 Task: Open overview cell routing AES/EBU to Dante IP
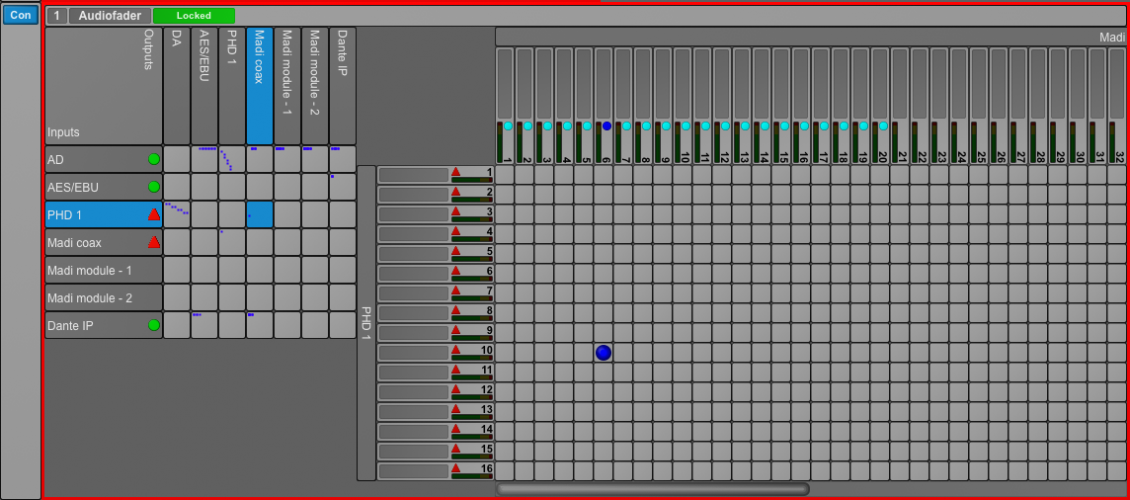(342, 187)
